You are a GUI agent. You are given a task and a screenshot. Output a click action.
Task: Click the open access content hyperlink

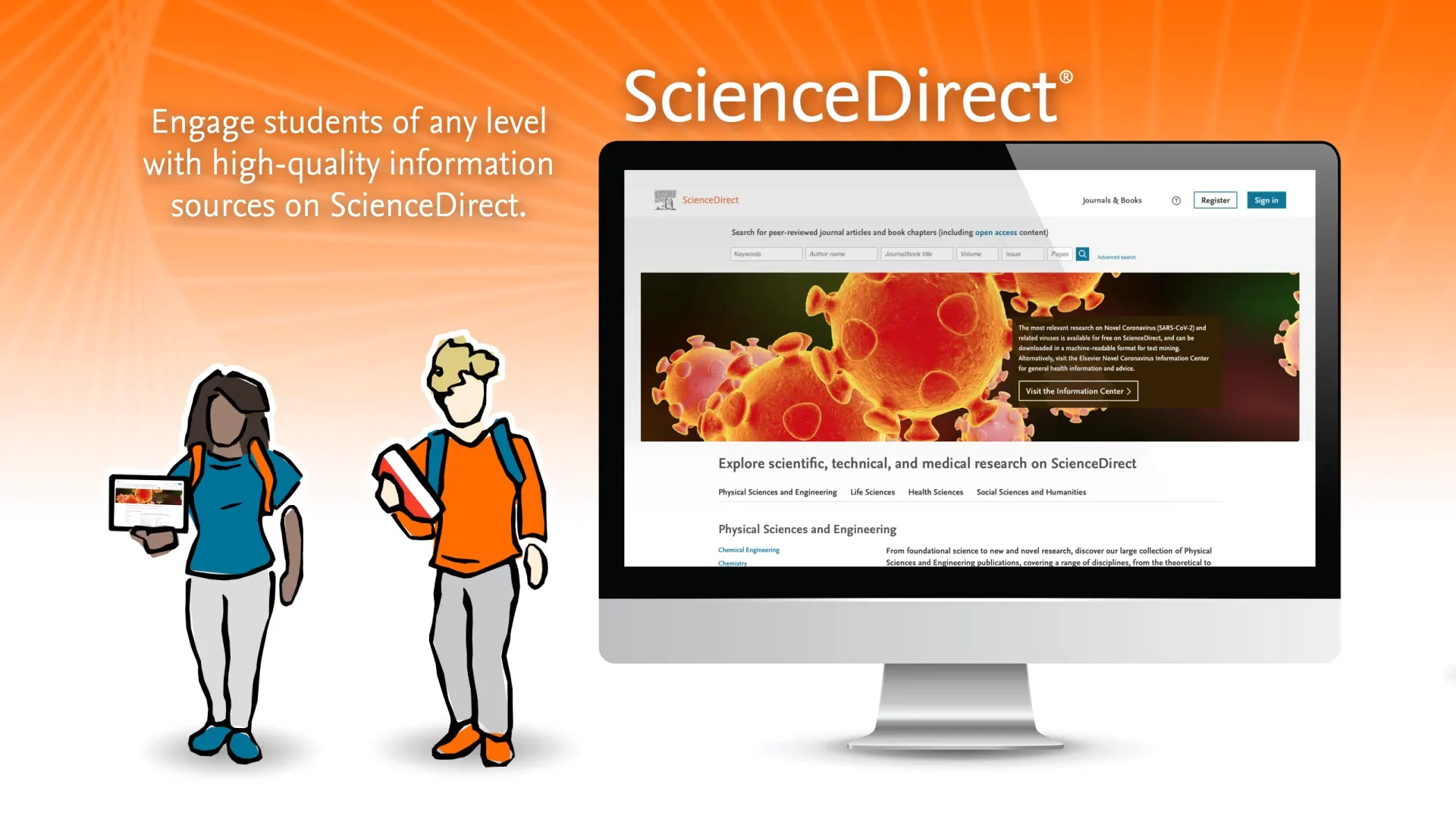(x=995, y=232)
